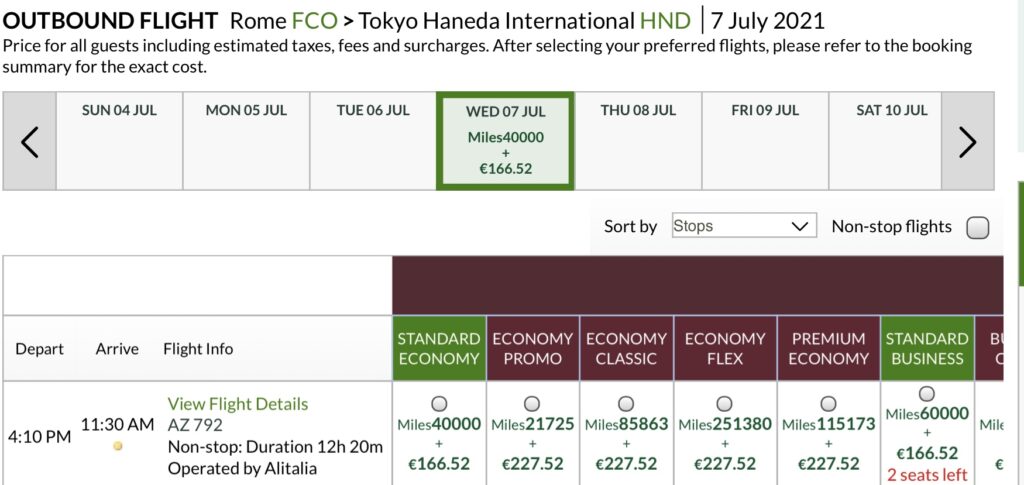This screenshot has height=485, width=1024.
Task: Select Standard Economy 40000 miles fare
Action: (438, 403)
